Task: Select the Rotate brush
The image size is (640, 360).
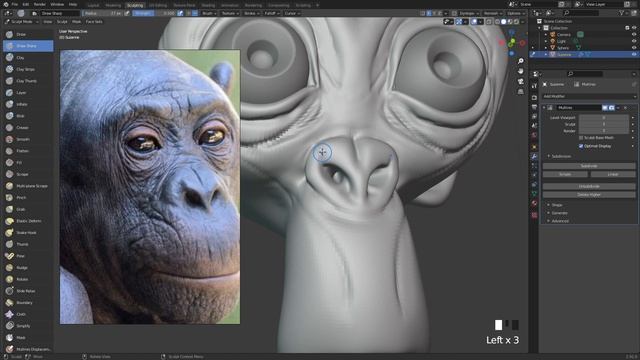Action: 28,279
